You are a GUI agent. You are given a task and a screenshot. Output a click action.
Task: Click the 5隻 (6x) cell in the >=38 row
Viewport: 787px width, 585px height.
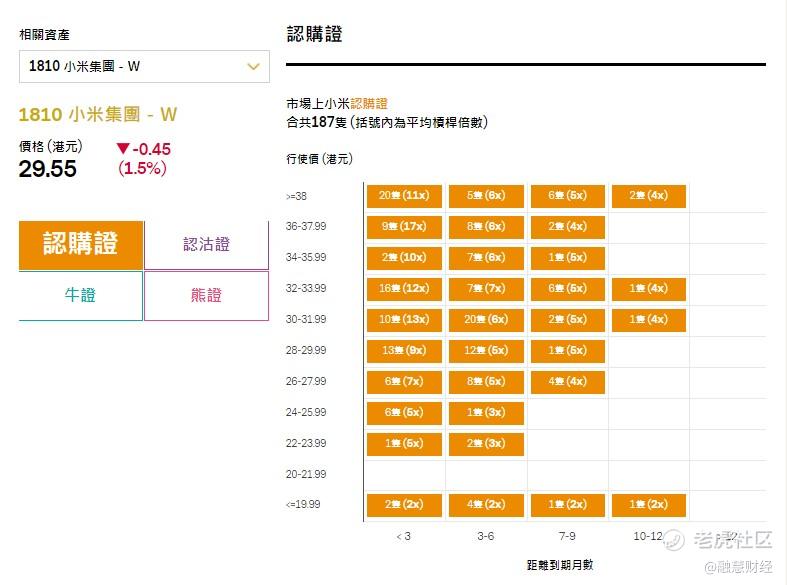click(486, 196)
